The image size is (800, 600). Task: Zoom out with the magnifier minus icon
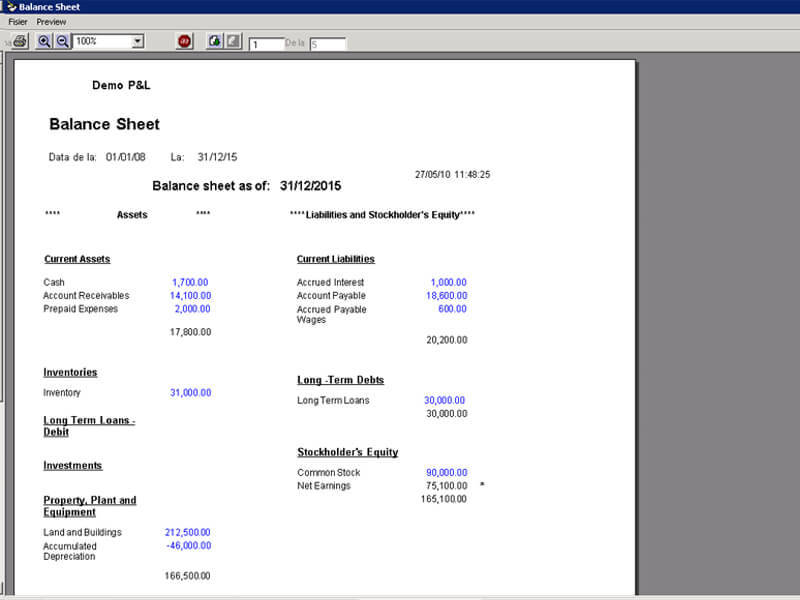[62, 41]
